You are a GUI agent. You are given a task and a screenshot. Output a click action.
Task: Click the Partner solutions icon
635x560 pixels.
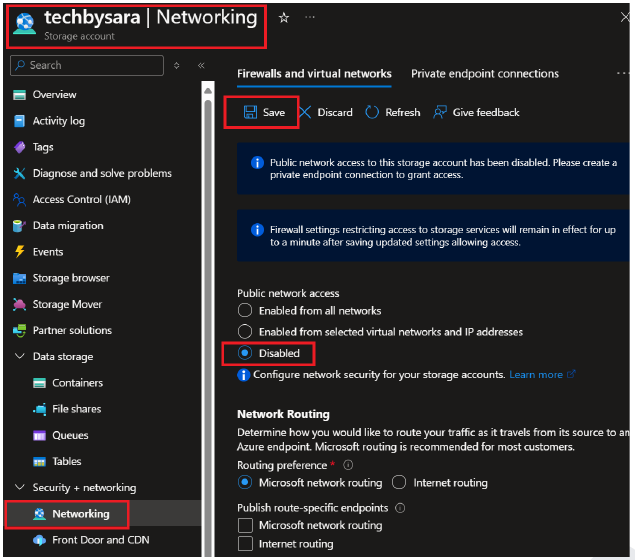[x=19, y=330]
